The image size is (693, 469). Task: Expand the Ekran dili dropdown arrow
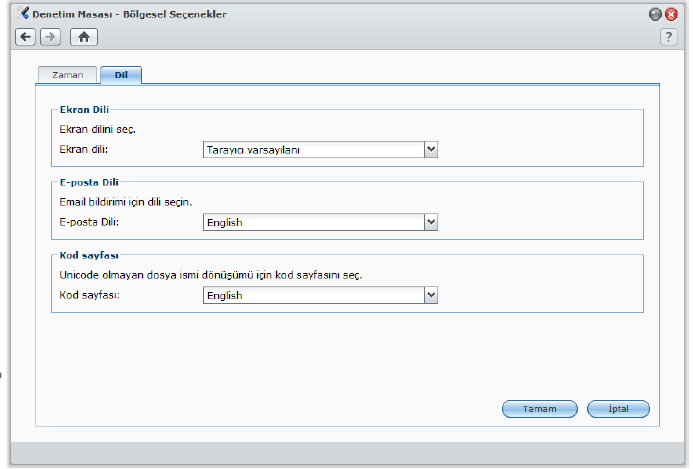pyautogui.click(x=431, y=149)
